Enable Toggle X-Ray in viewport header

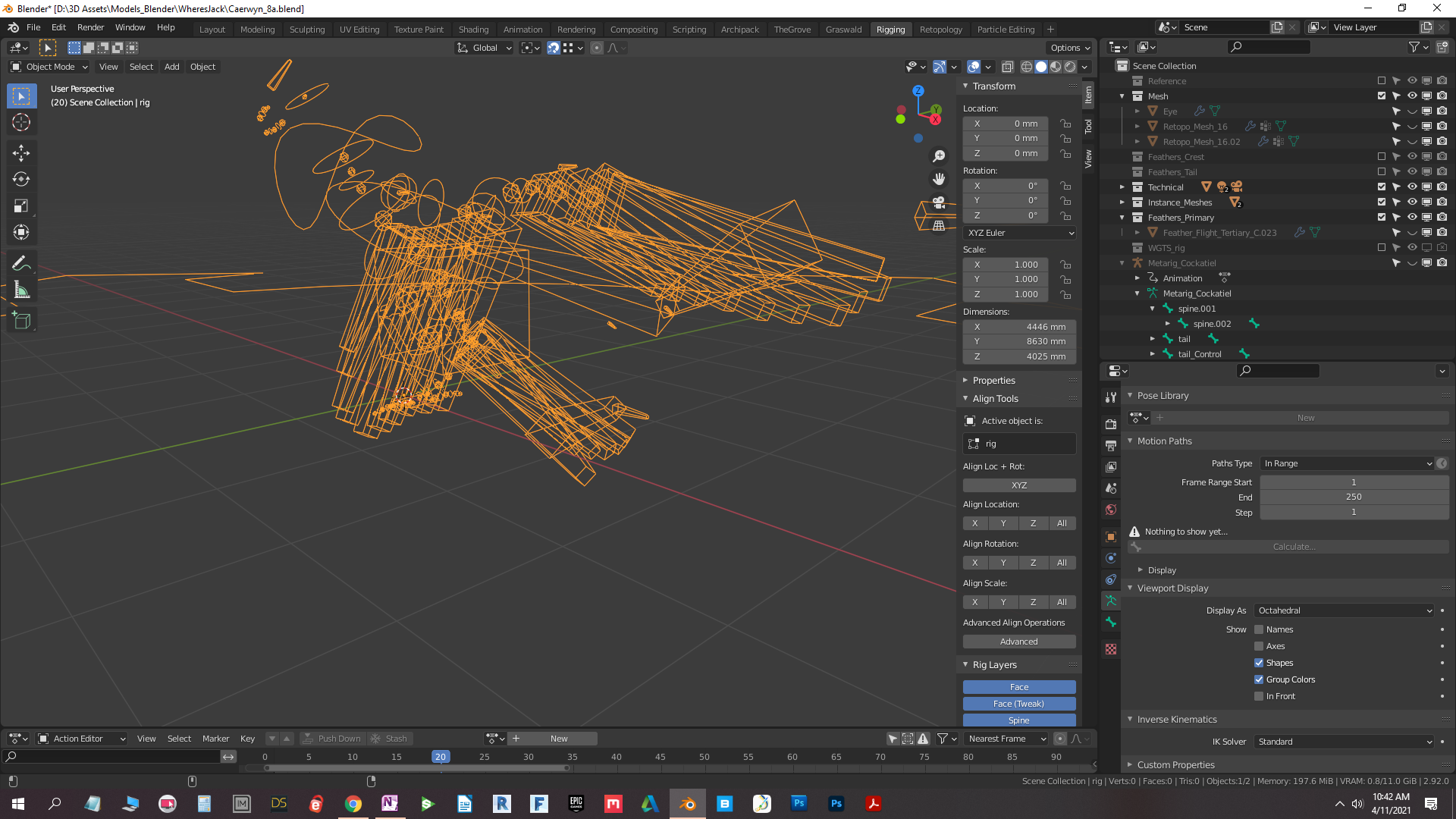click(x=1008, y=67)
